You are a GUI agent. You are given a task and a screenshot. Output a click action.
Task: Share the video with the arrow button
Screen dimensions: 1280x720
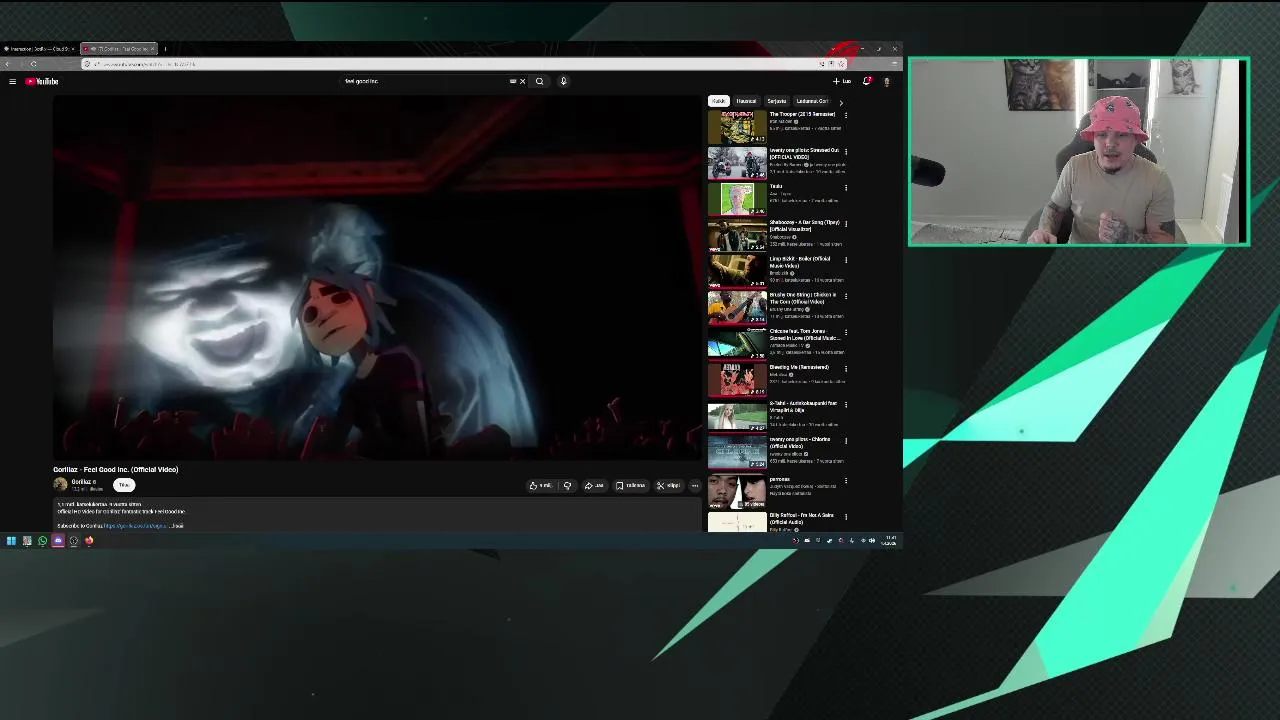[x=594, y=486]
